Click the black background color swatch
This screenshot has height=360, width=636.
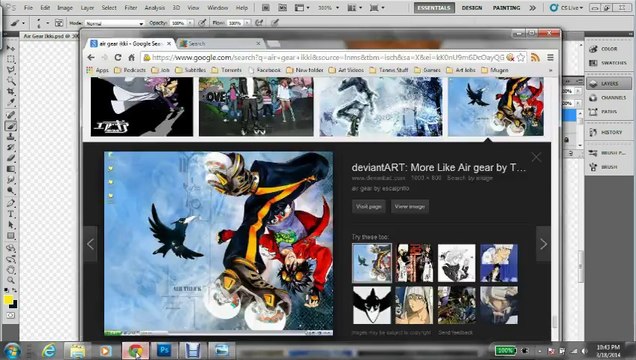coord(14,305)
